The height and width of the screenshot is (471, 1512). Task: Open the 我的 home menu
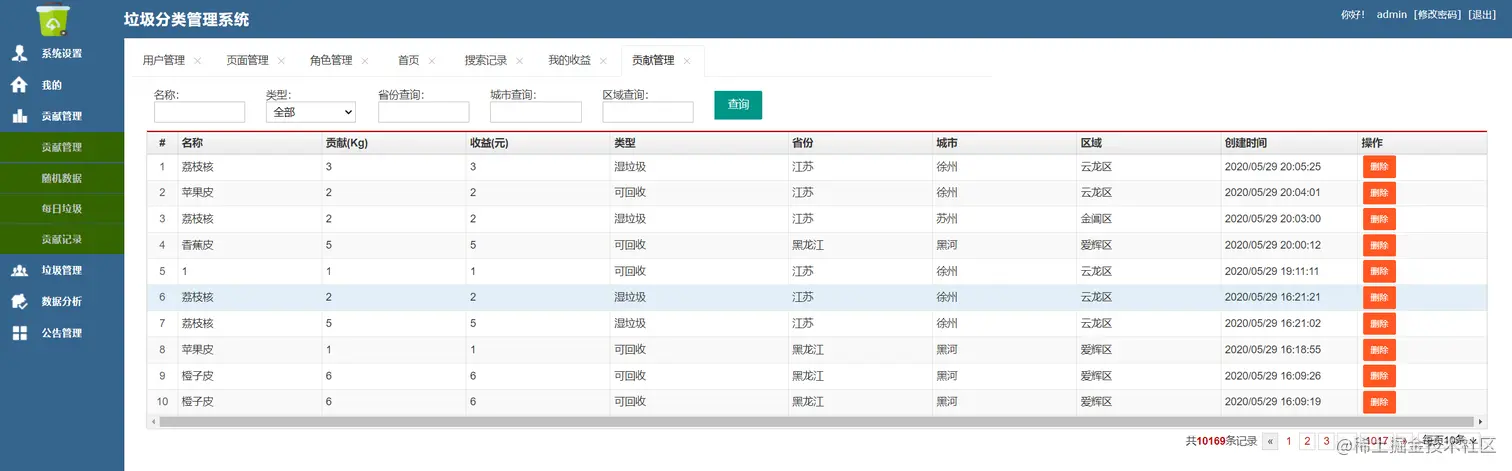click(62, 85)
